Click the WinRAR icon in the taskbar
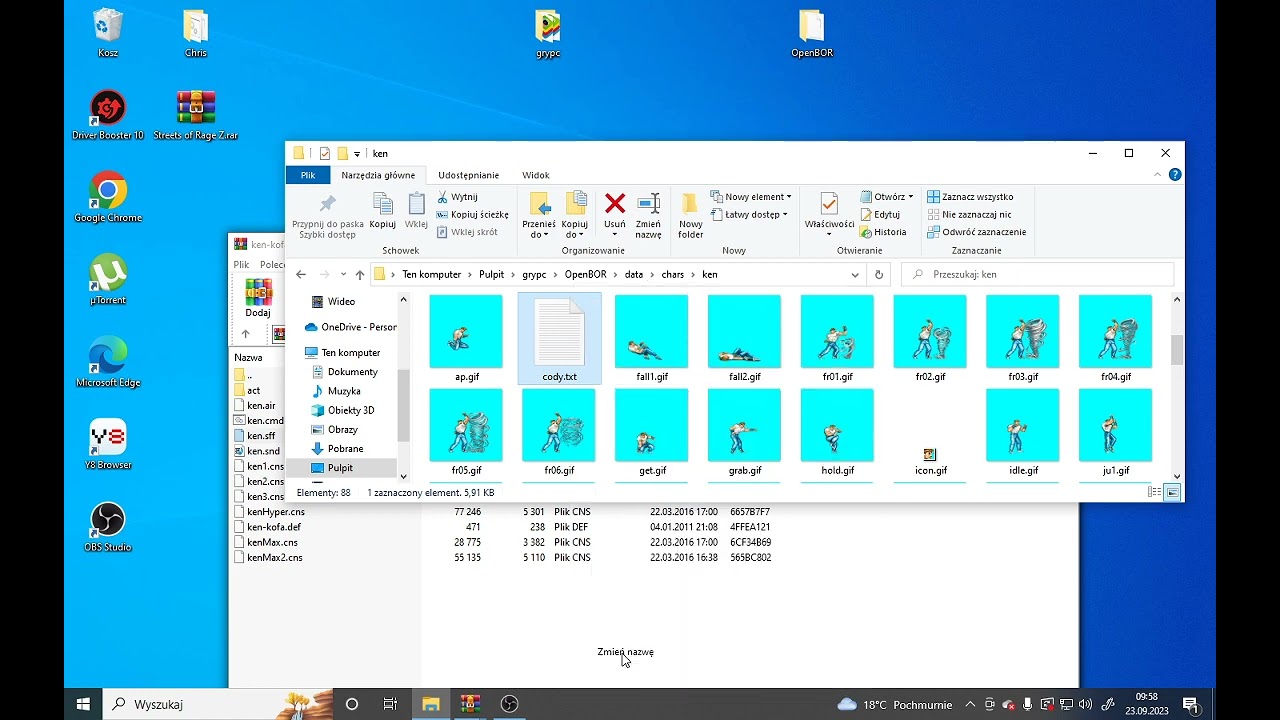 [470, 704]
